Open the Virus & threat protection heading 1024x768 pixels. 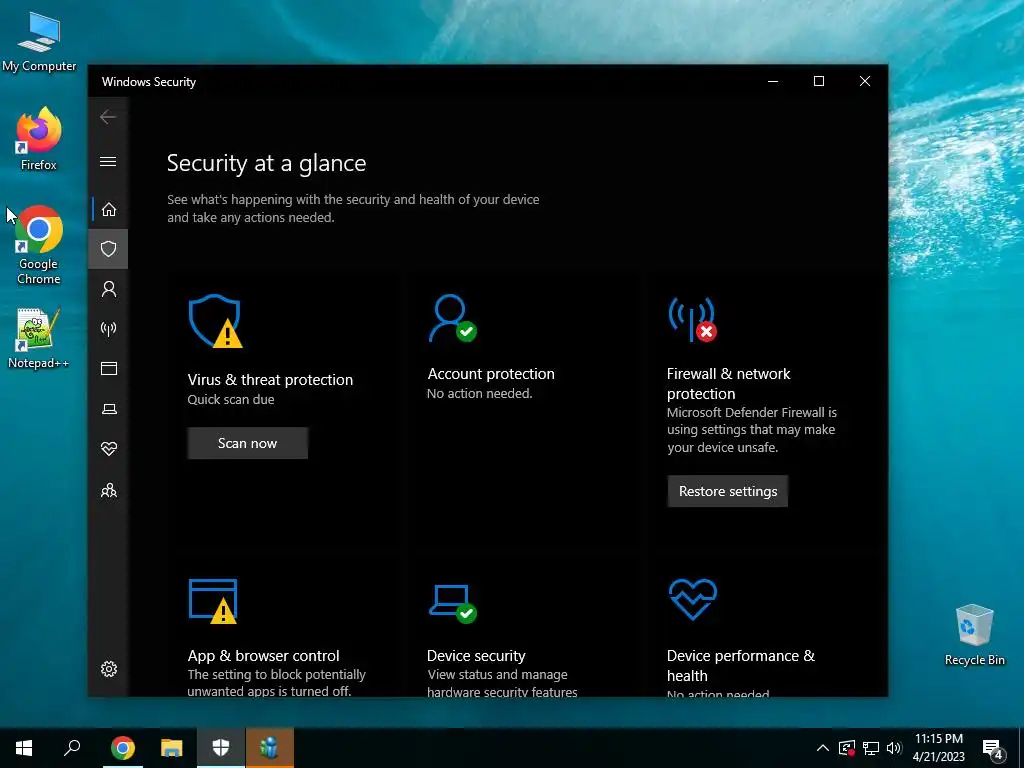tap(270, 379)
